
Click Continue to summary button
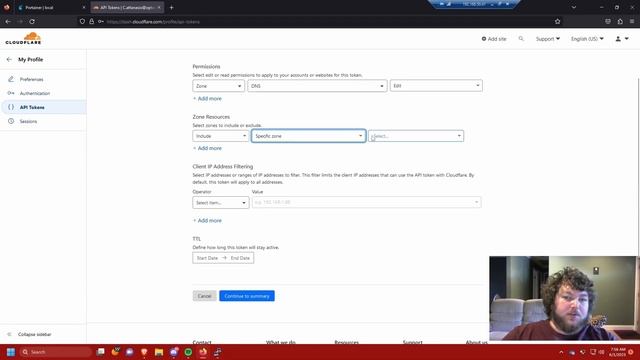(247, 296)
